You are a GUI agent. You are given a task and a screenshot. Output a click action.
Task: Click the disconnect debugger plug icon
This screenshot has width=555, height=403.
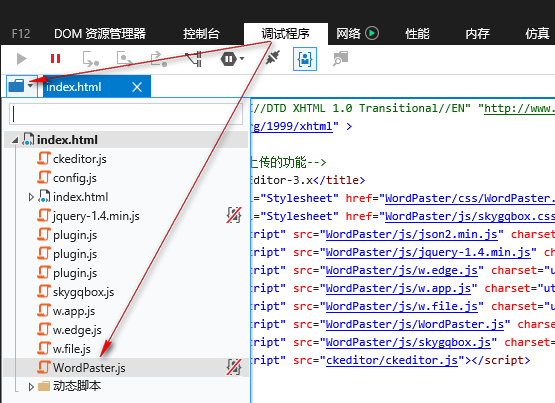[x=273, y=58]
